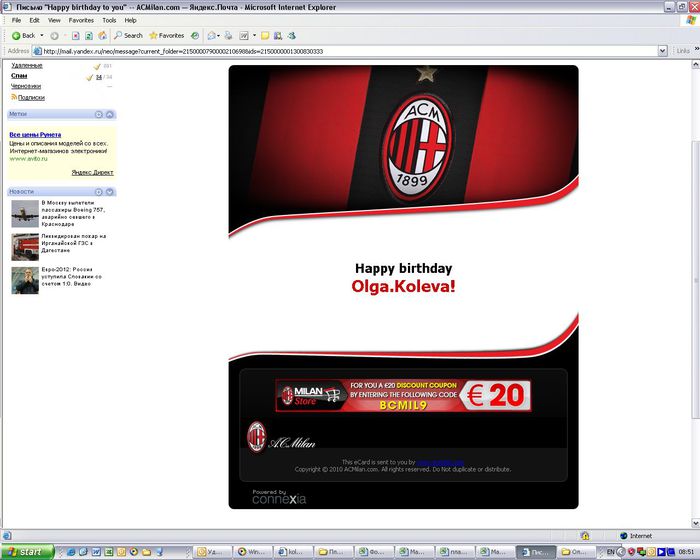
Task: Click the Research book toolbar icon
Action: [278, 36]
